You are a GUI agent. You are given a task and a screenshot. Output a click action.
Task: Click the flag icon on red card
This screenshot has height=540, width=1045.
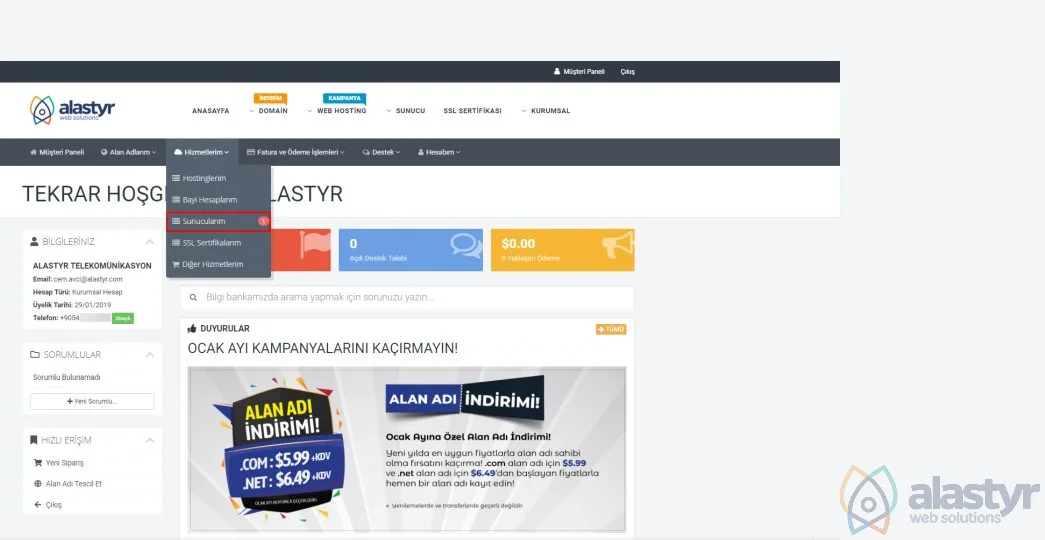315,245
